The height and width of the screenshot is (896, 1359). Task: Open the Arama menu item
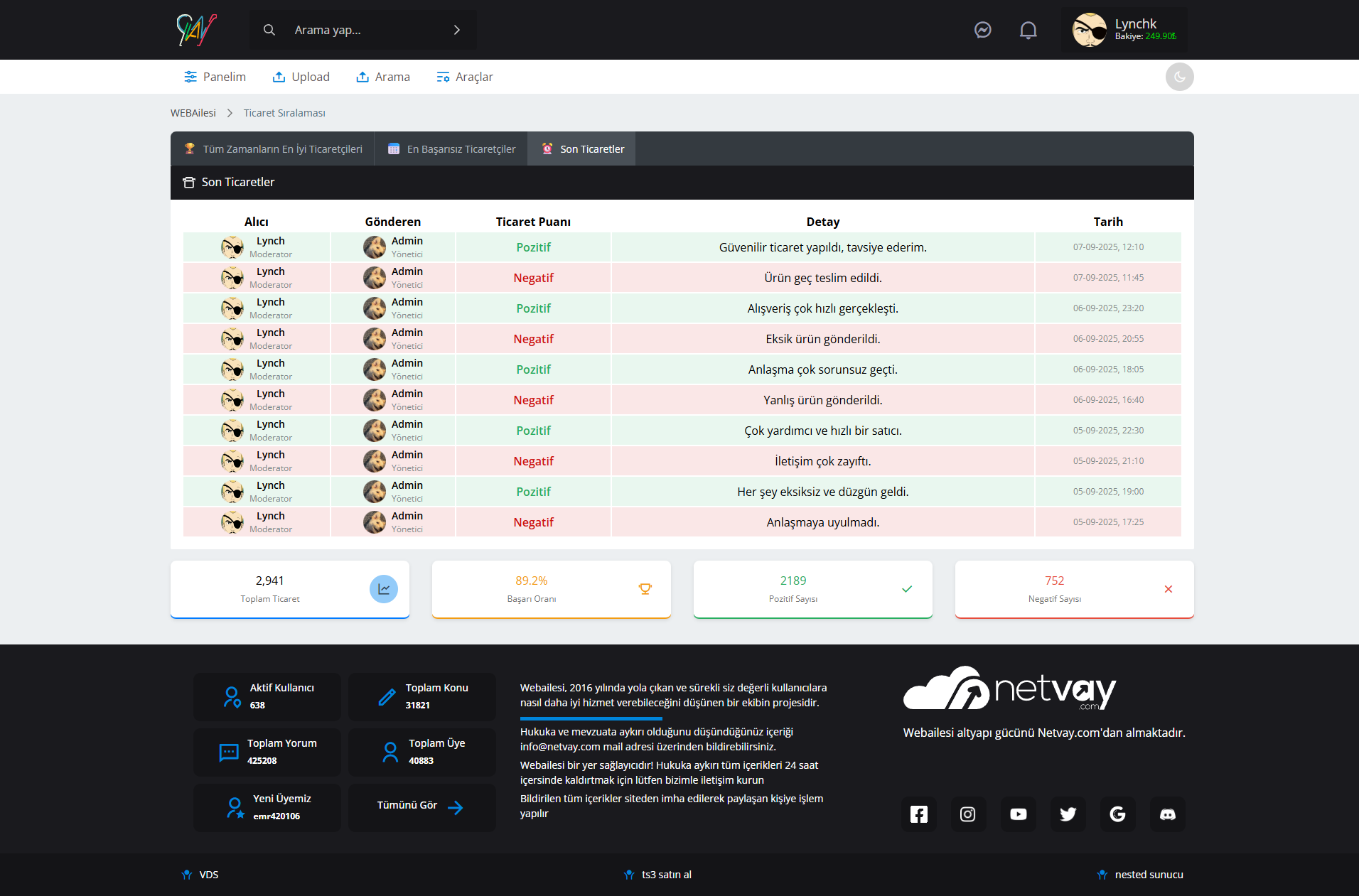[383, 77]
